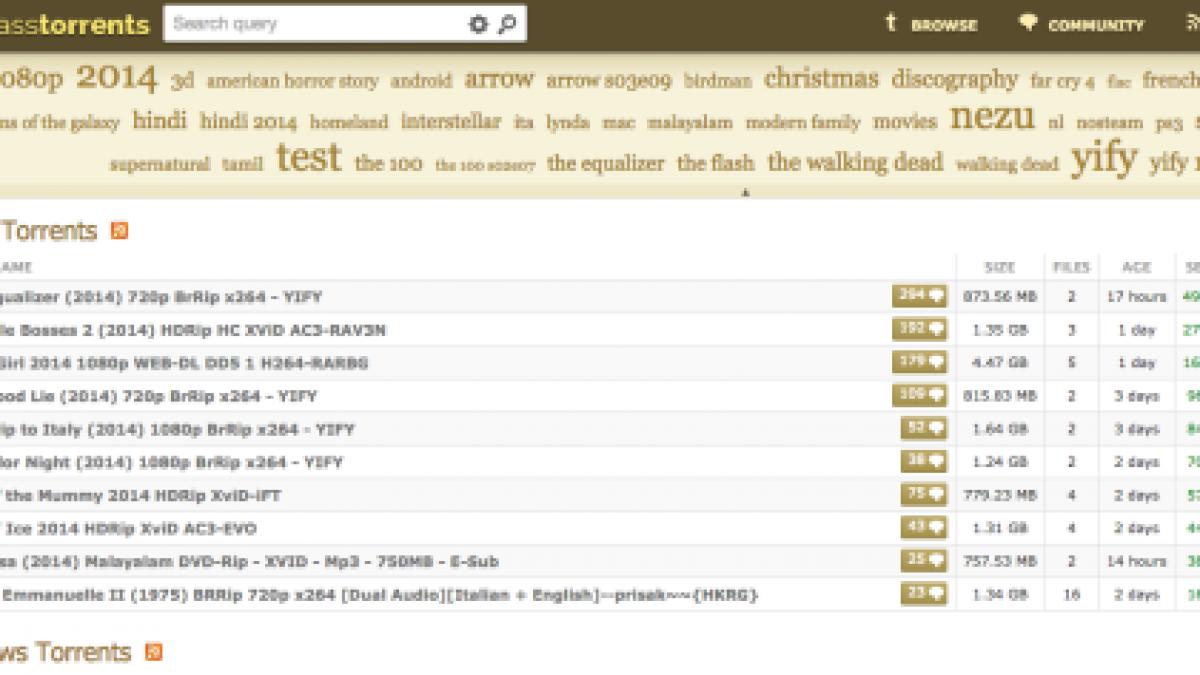The width and height of the screenshot is (1200, 675).
Task: Select the 'nezu' tag
Action: coord(992,117)
